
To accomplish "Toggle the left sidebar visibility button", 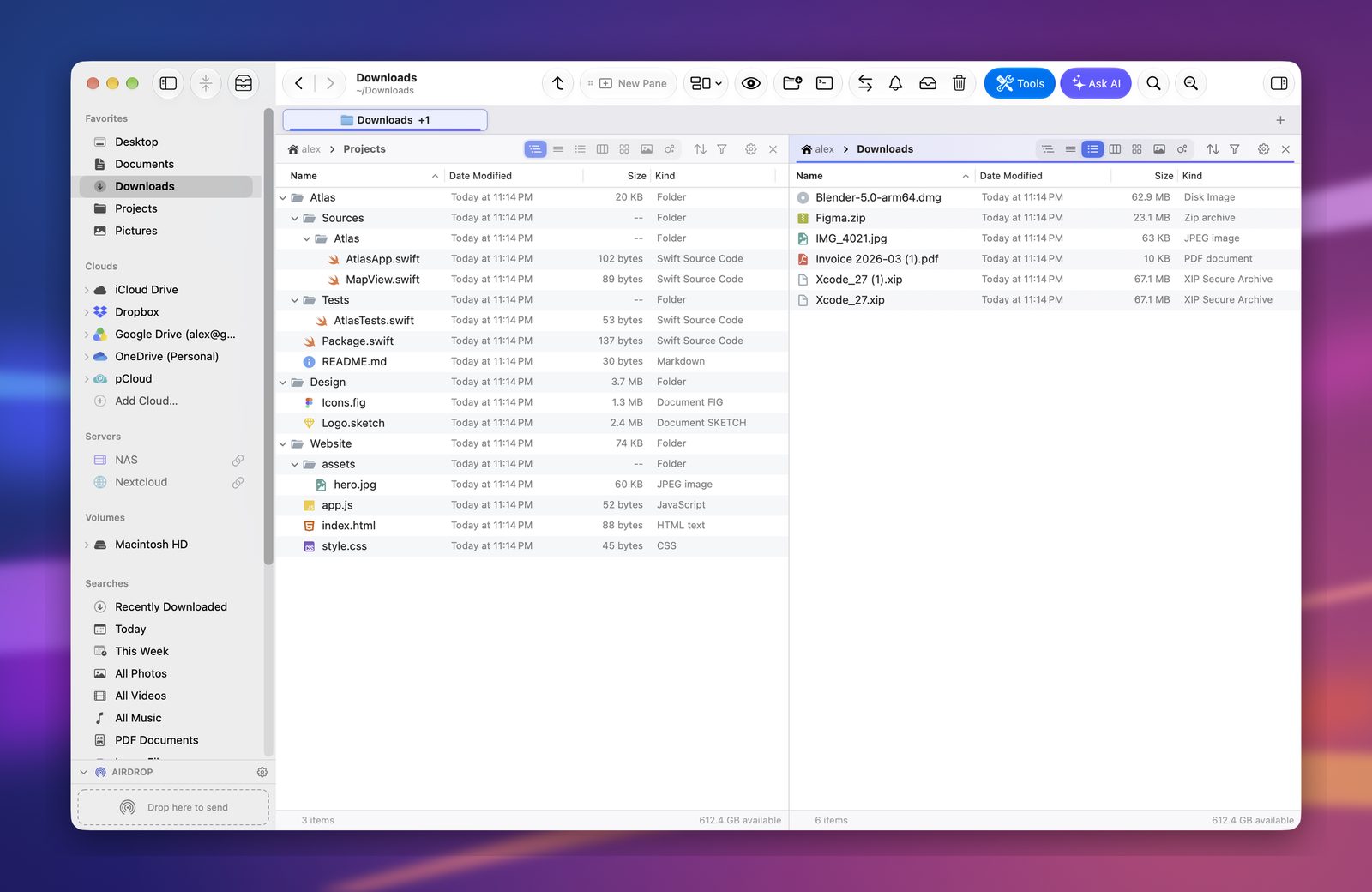I will coord(168,83).
